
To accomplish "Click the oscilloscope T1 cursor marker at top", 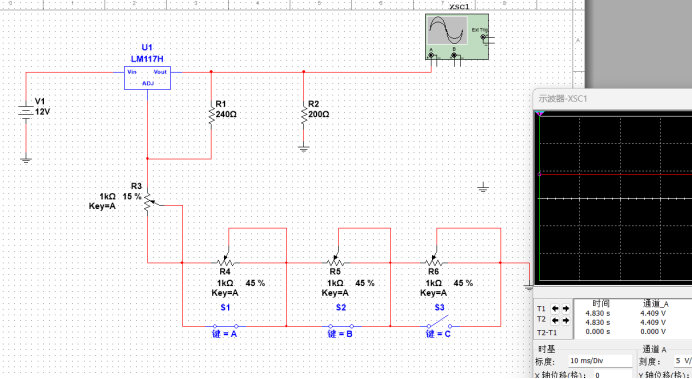I will (540, 114).
